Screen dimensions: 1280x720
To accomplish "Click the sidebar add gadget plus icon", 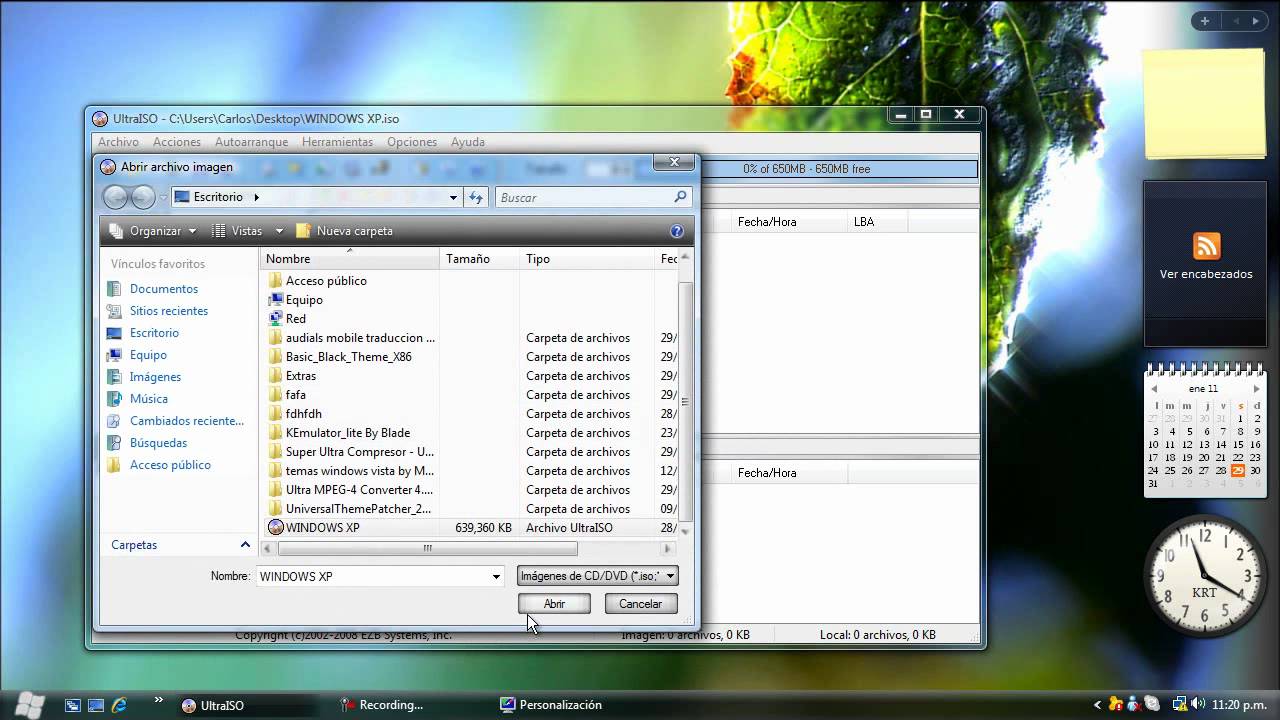I will click(x=1205, y=21).
